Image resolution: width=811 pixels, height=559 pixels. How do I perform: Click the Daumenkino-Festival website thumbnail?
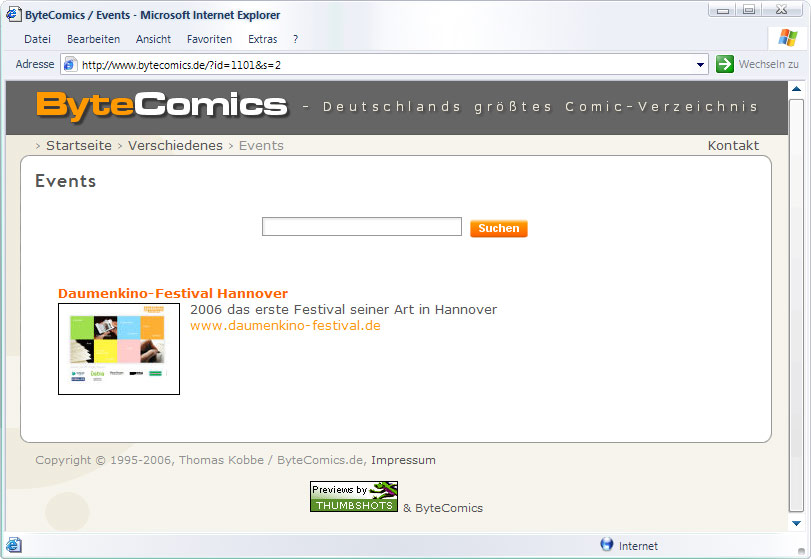(x=119, y=349)
